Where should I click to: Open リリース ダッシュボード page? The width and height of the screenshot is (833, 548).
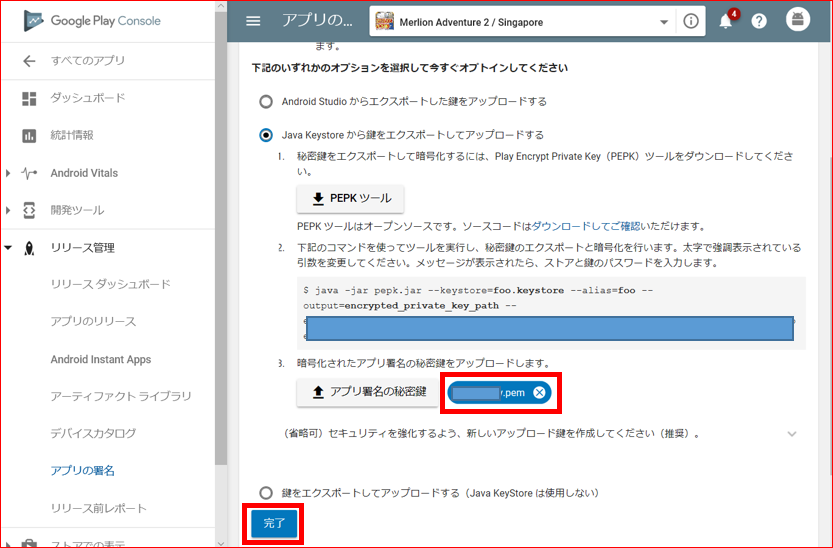pos(110,284)
